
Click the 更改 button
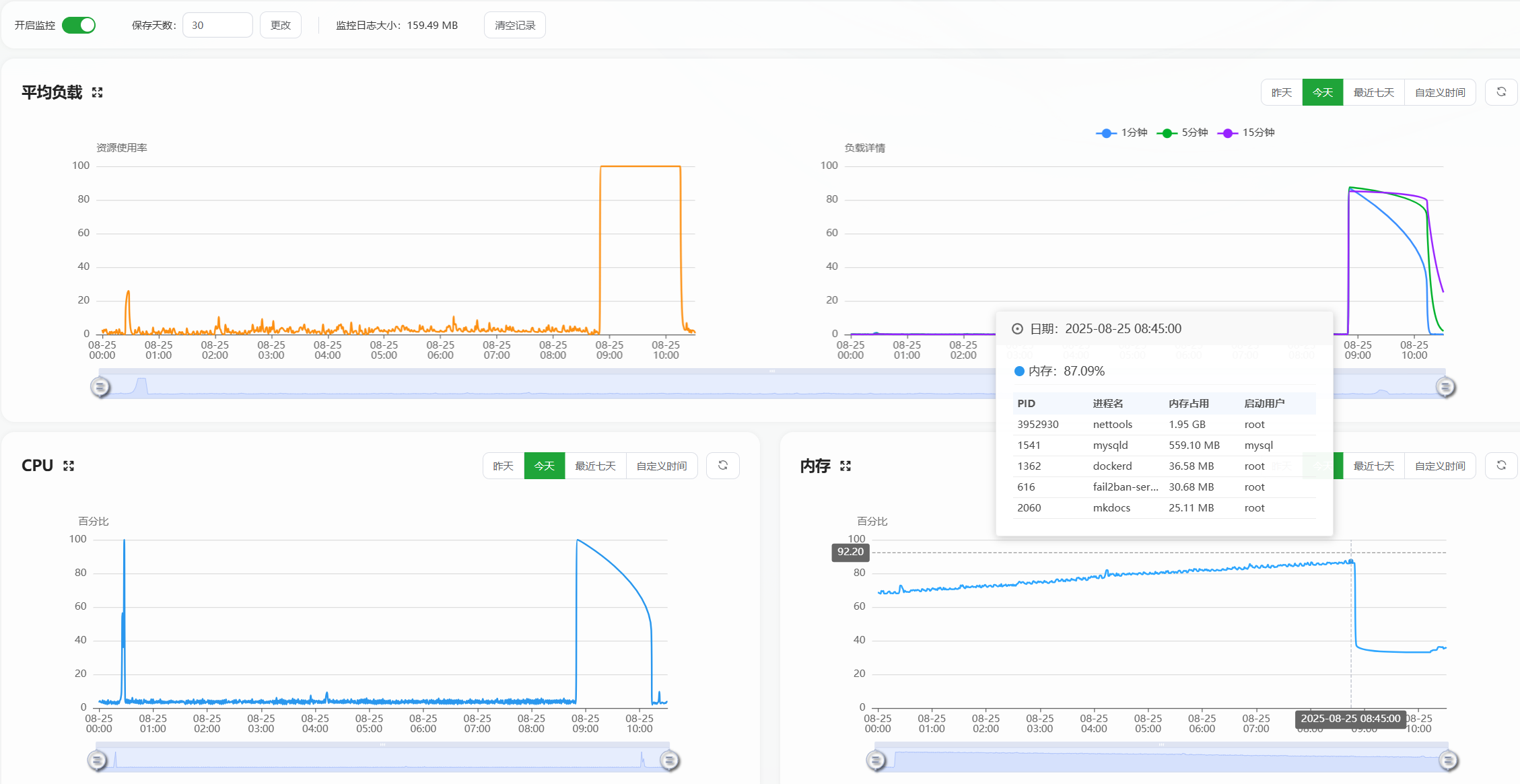281,25
